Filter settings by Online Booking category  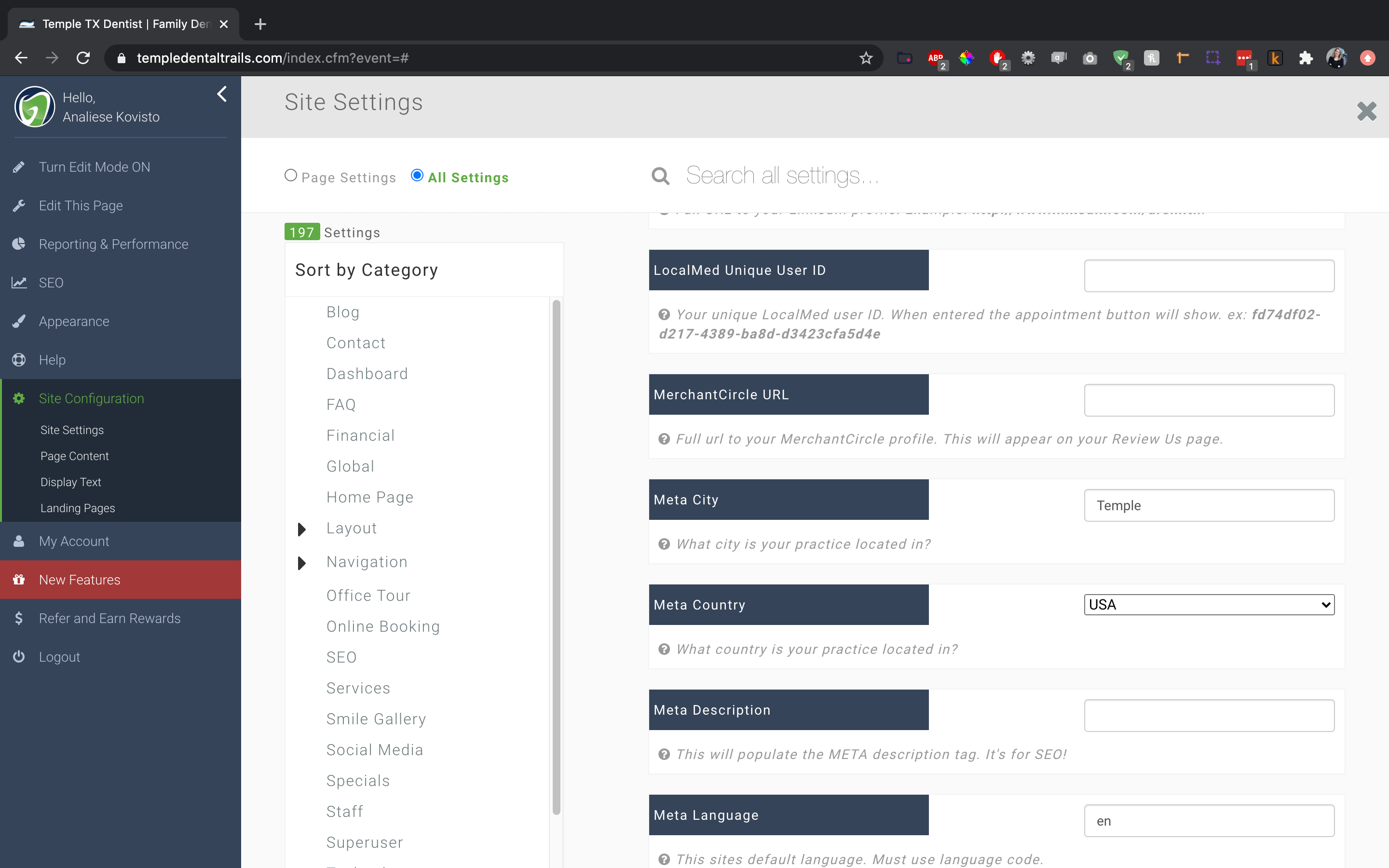tap(383, 626)
